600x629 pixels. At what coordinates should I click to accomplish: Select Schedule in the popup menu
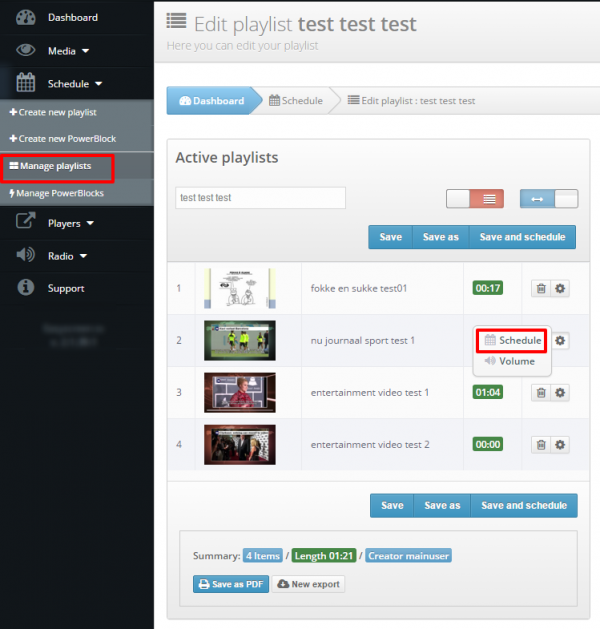click(x=512, y=341)
